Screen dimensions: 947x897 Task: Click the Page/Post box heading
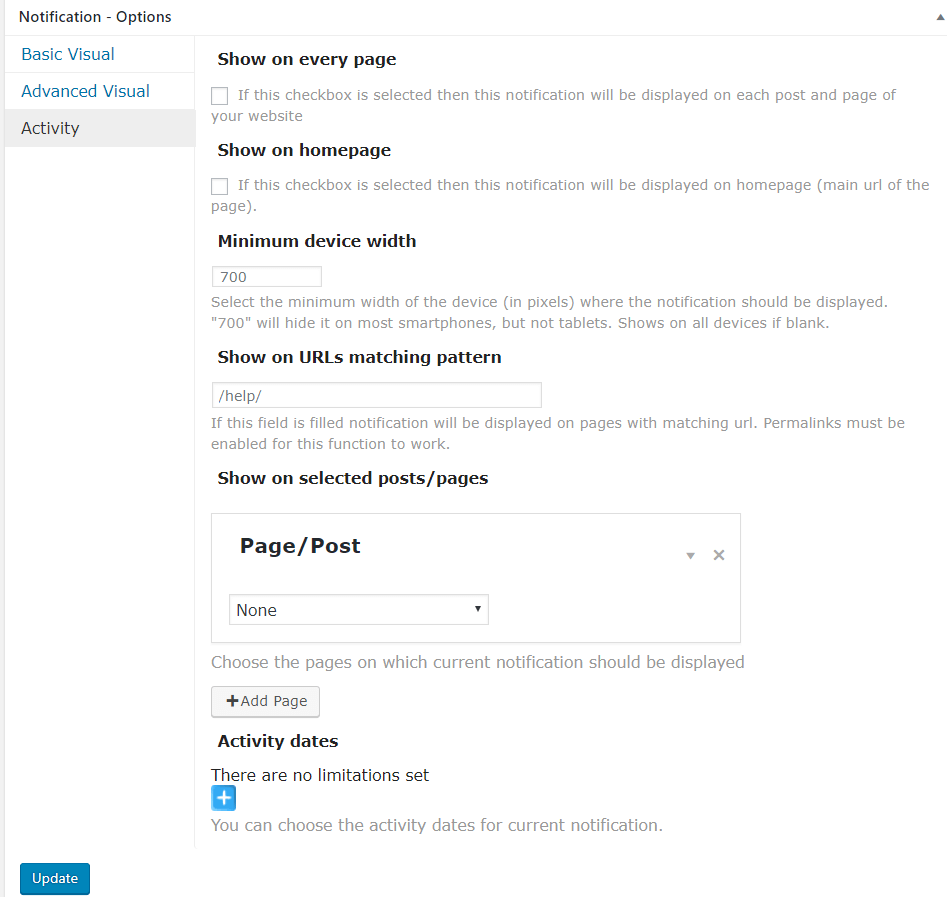(x=300, y=546)
